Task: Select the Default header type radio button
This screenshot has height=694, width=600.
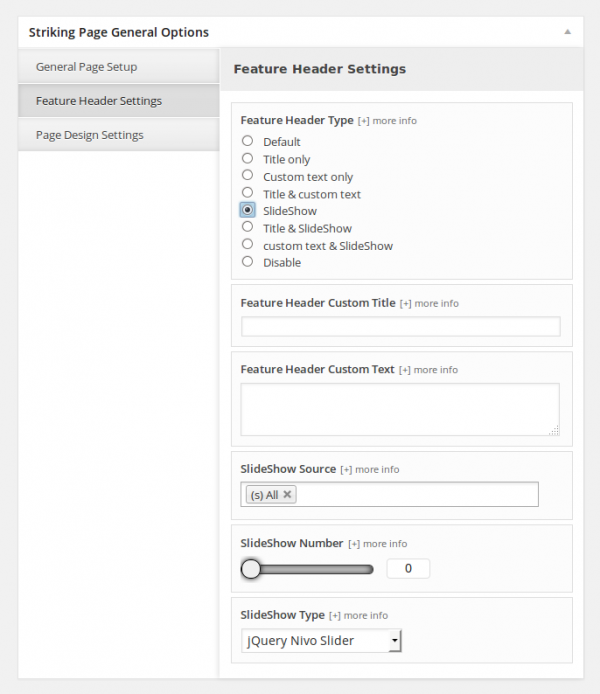Action: click(247, 141)
